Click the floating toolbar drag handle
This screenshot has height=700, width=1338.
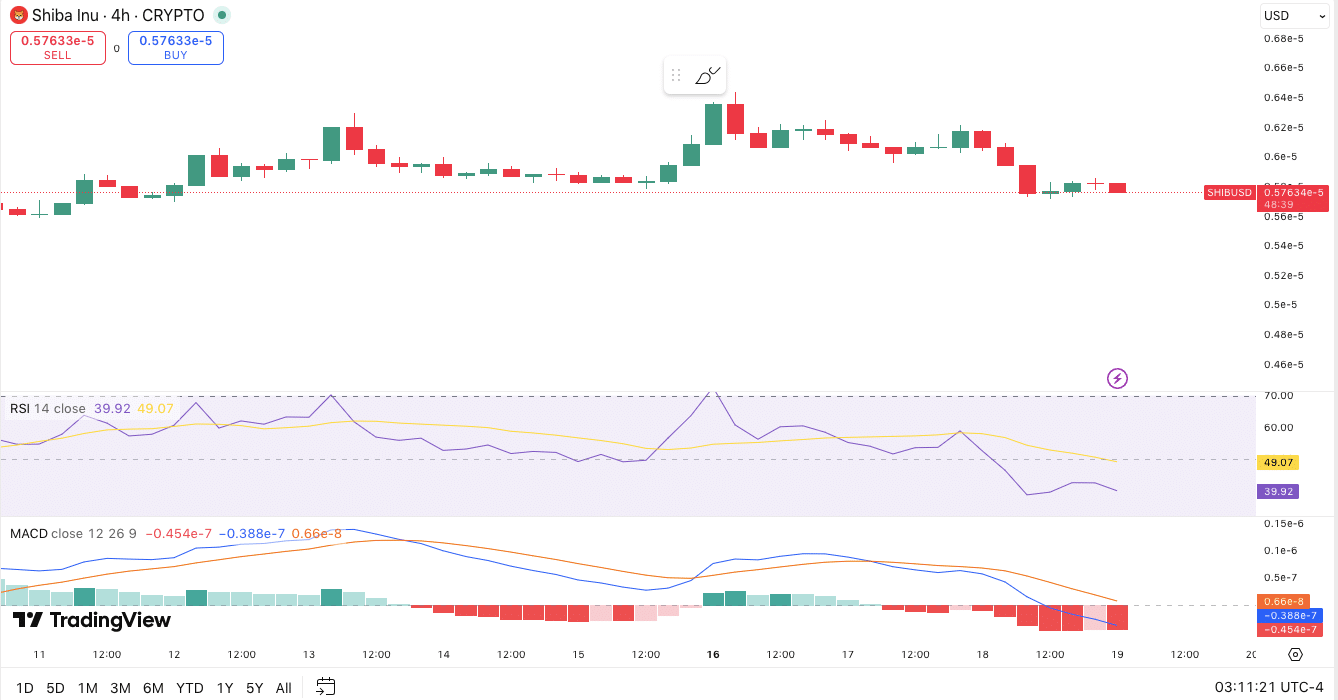[678, 74]
